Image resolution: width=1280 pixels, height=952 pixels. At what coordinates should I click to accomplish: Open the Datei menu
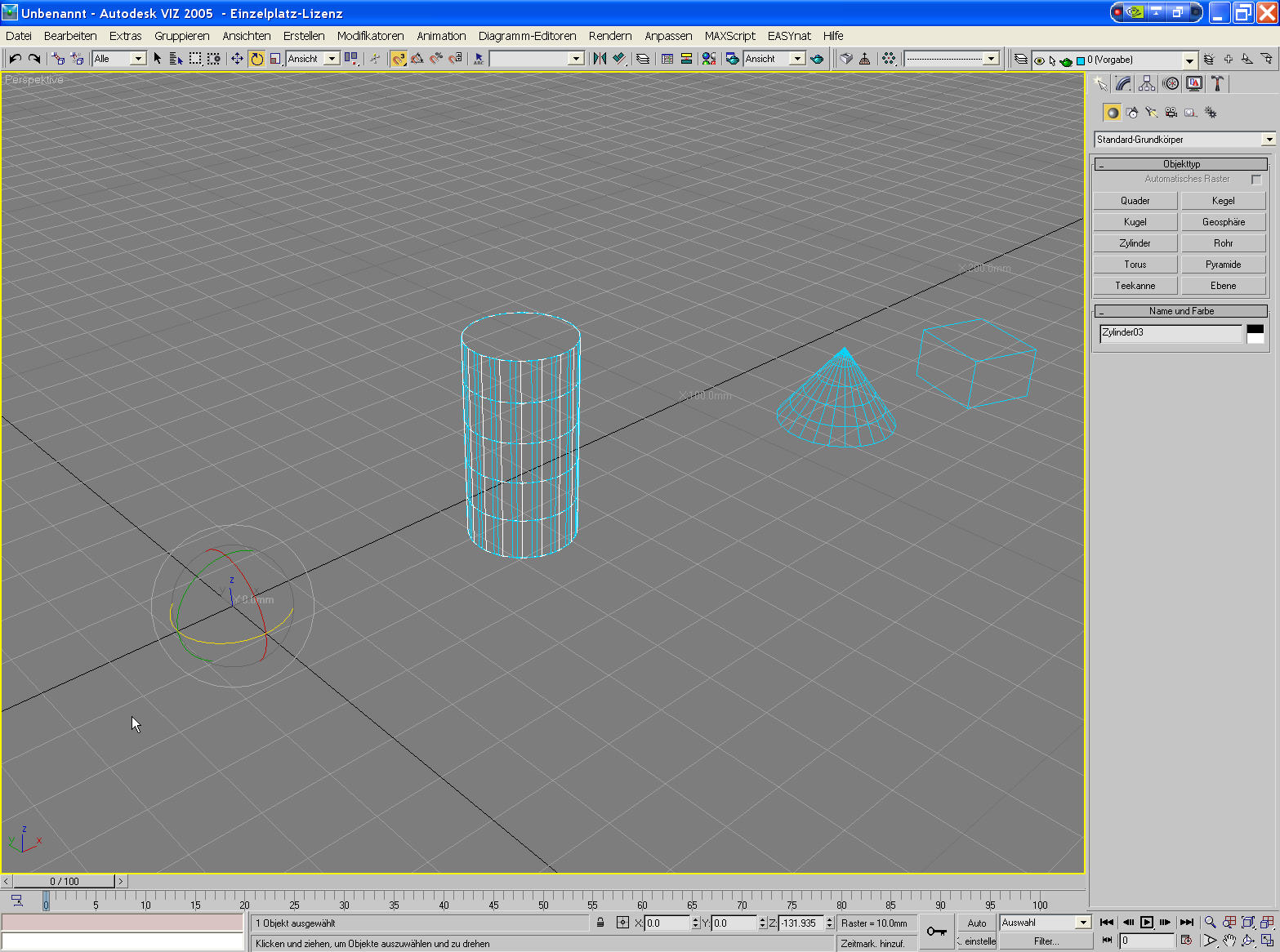tap(19, 36)
